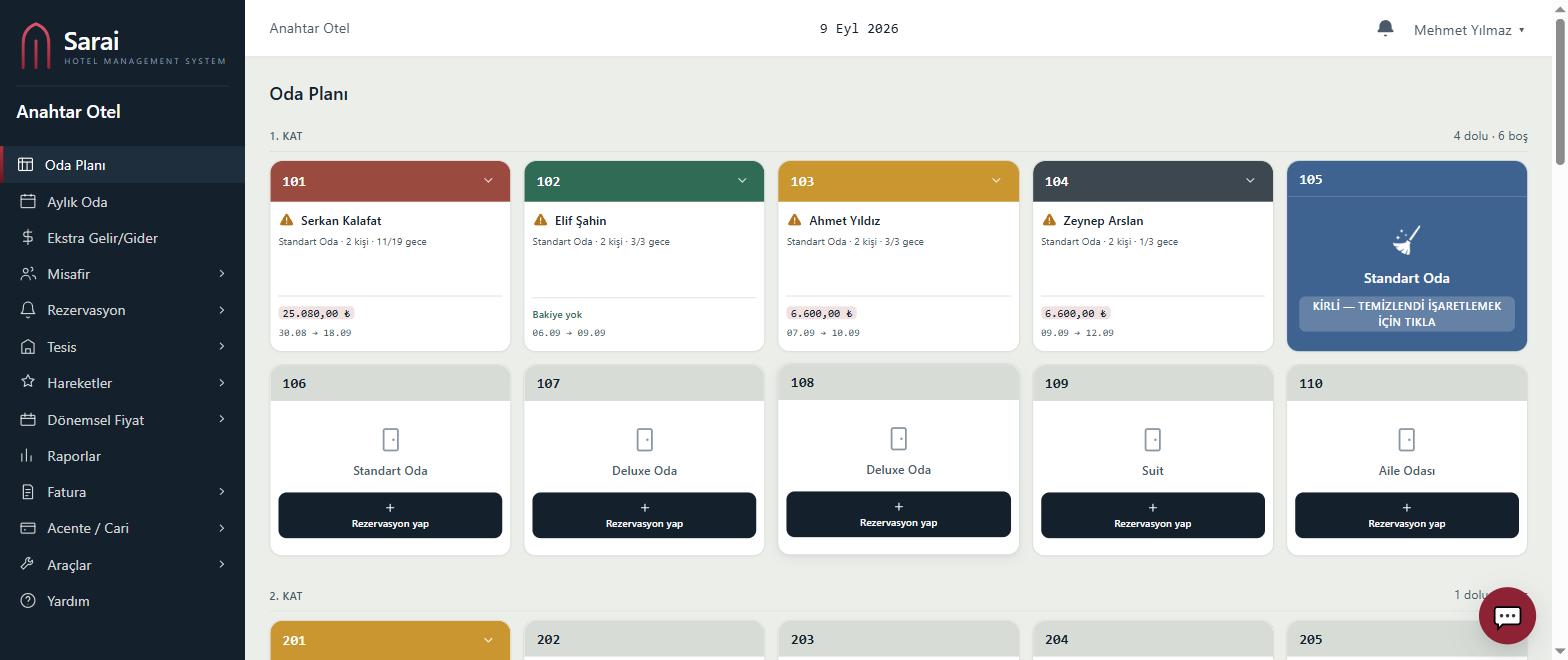Screen dimensions: 1568x660
Task: Click the 25.080,00 ₺ balance
Action: [x=317, y=313]
